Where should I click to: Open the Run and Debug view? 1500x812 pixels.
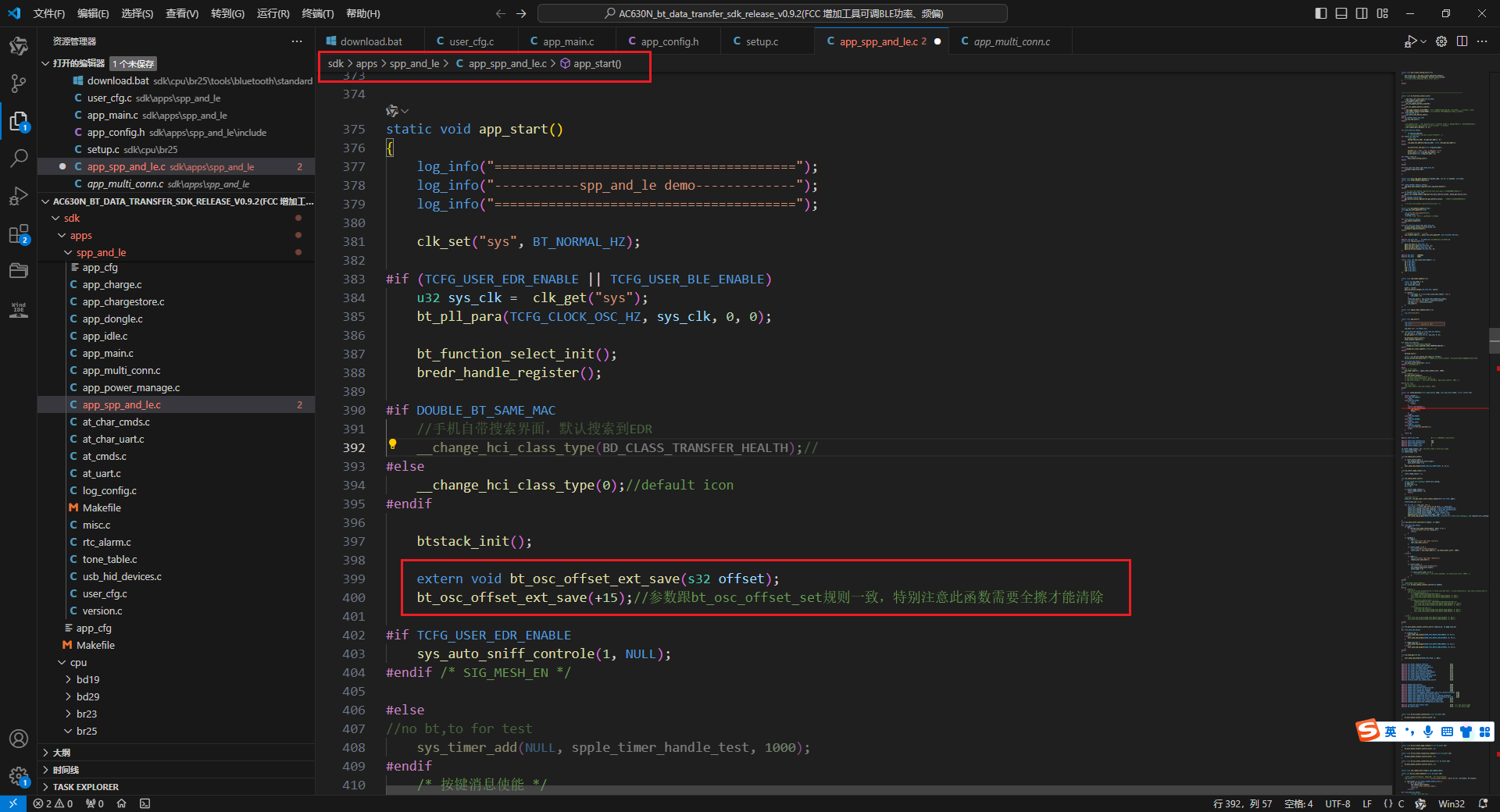pyautogui.click(x=19, y=196)
